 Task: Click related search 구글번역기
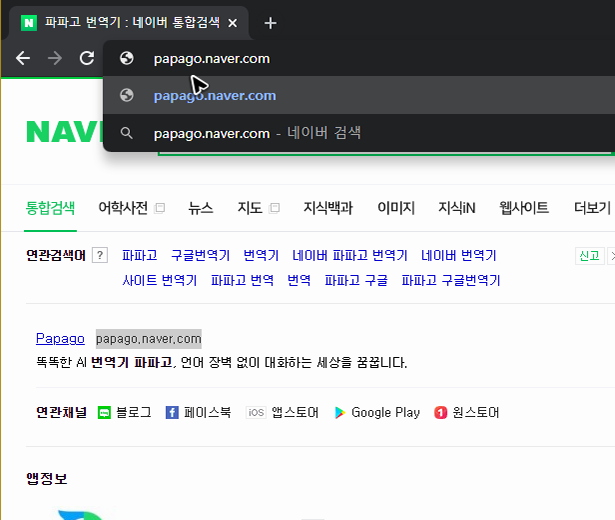click(200, 255)
